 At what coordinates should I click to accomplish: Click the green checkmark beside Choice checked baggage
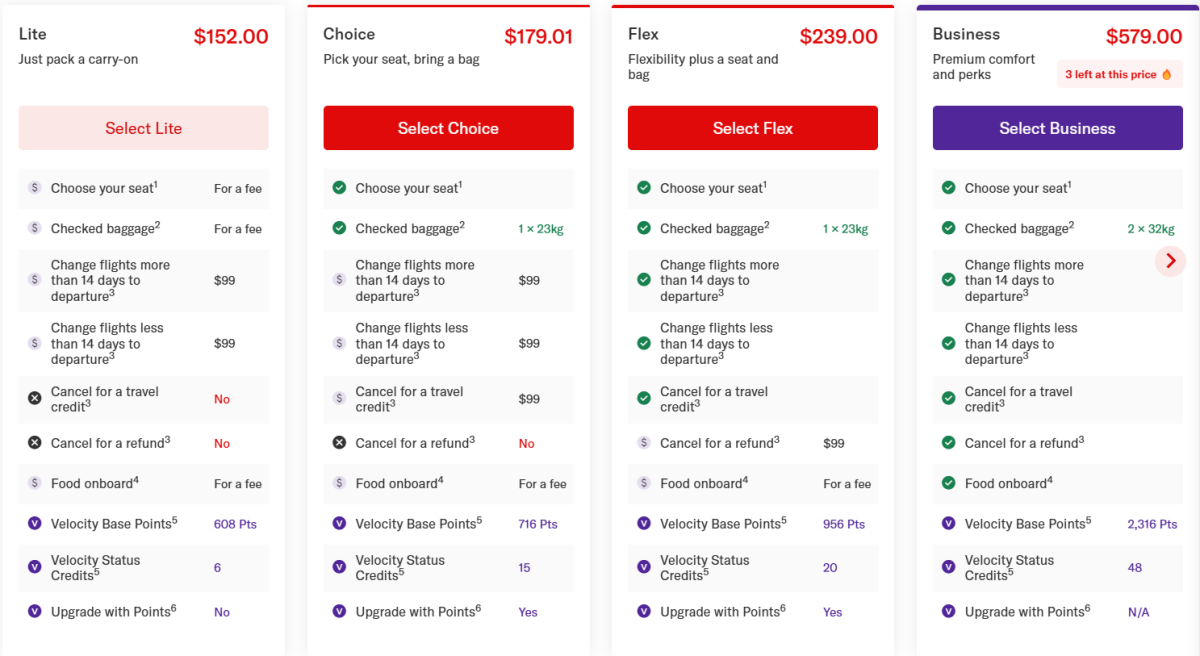340,228
